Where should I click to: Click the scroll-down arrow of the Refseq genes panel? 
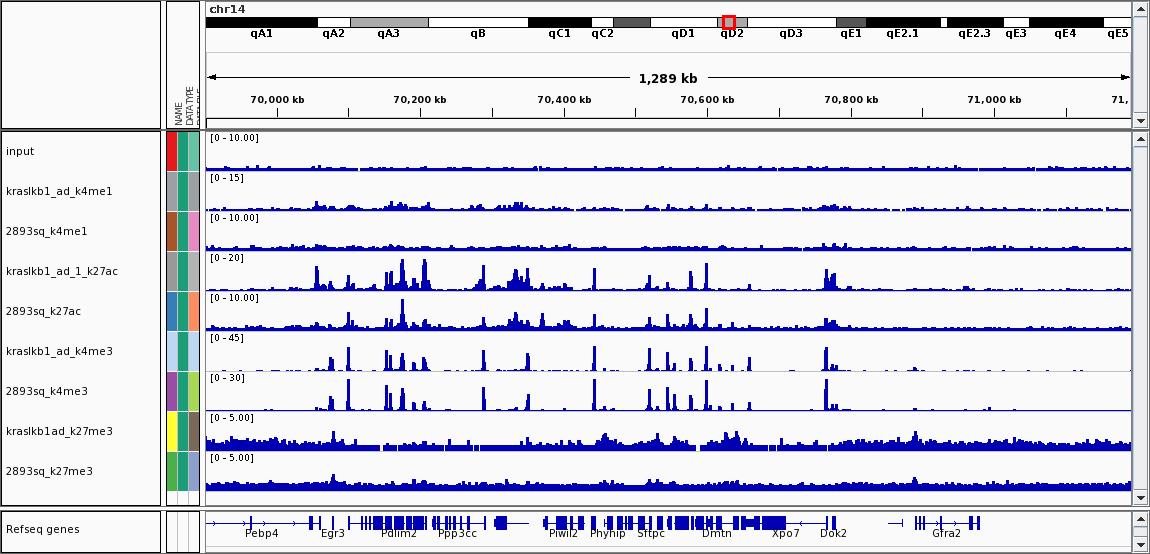point(1140,544)
